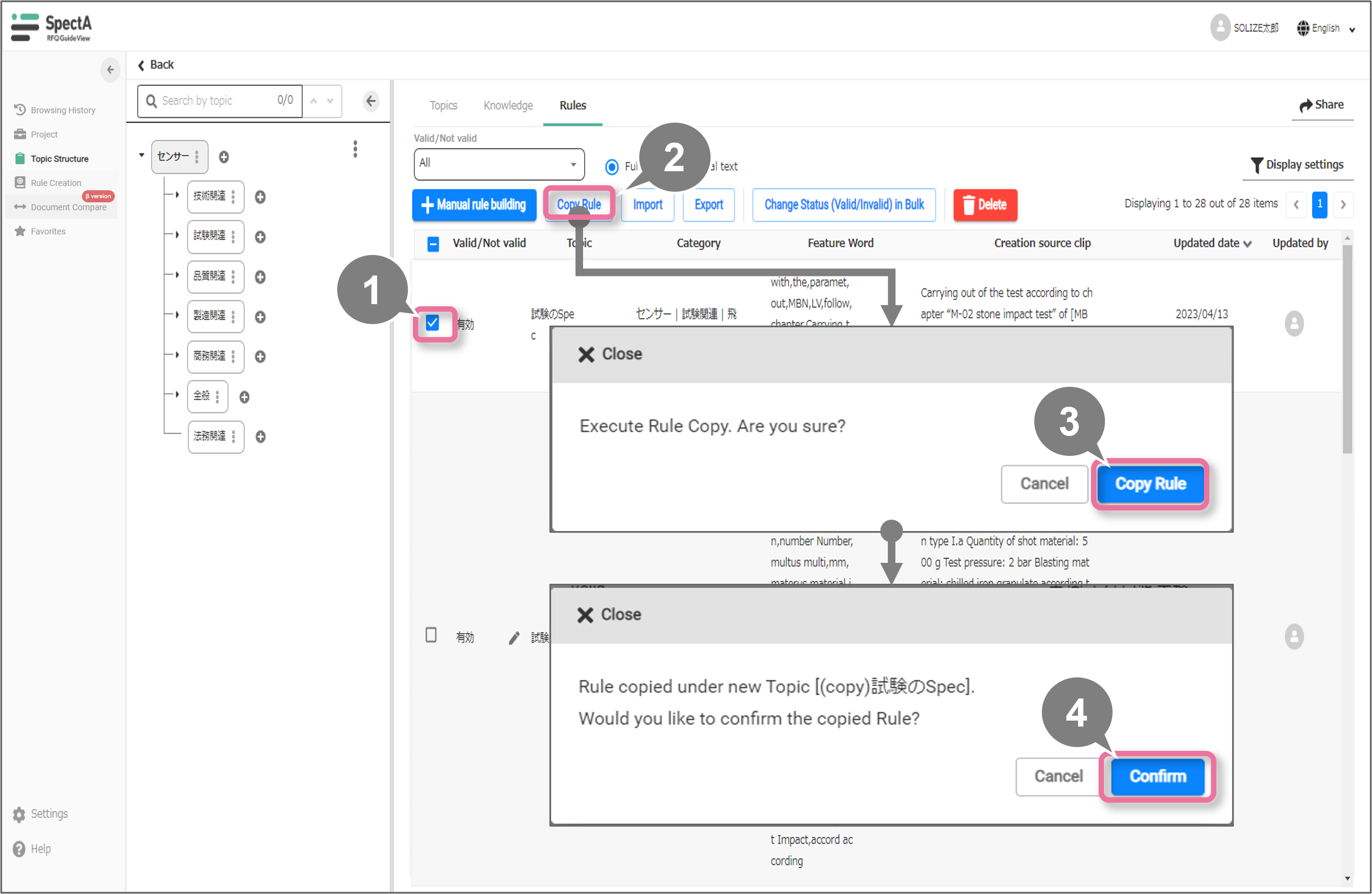Click the Manual rule building button
This screenshot has width=1372, height=894.
[x=474, y=205]
